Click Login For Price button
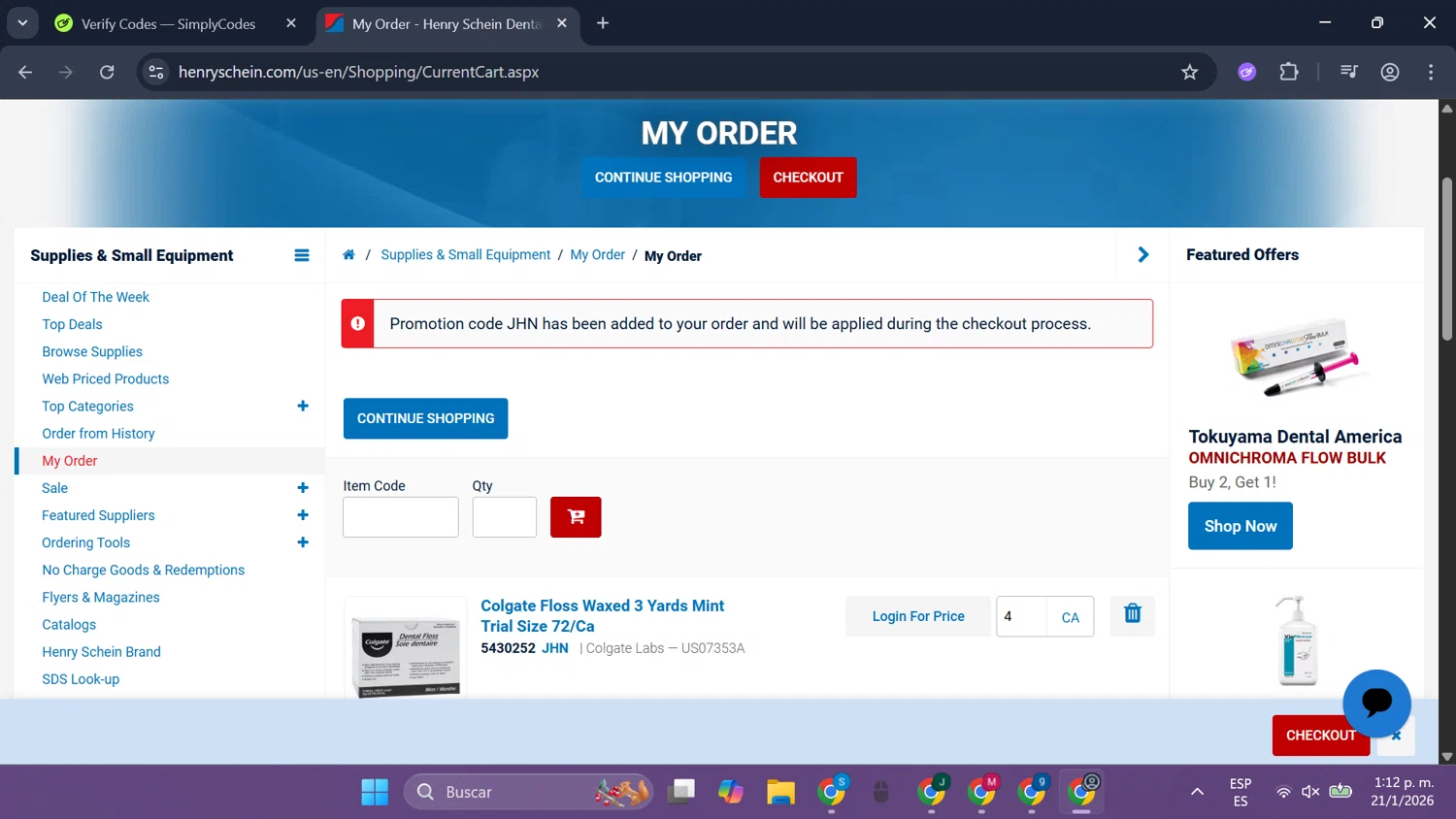This screenshot has height=819, width=1456. (x=918, y=616)
